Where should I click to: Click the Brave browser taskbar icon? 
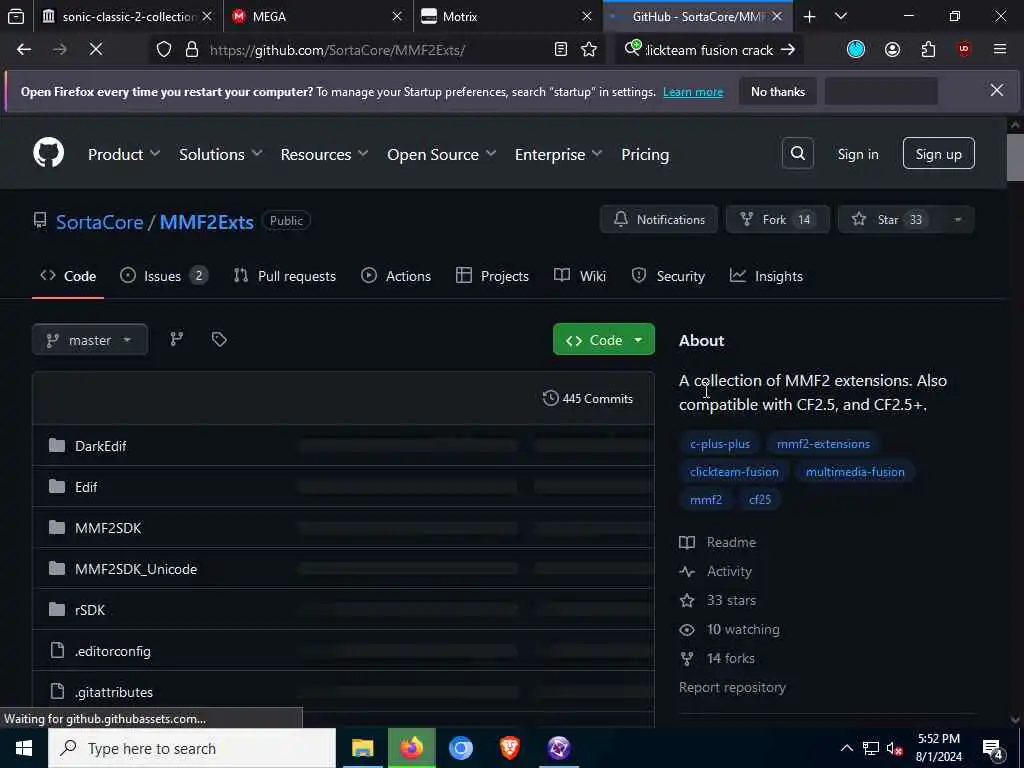coord(510,748)
